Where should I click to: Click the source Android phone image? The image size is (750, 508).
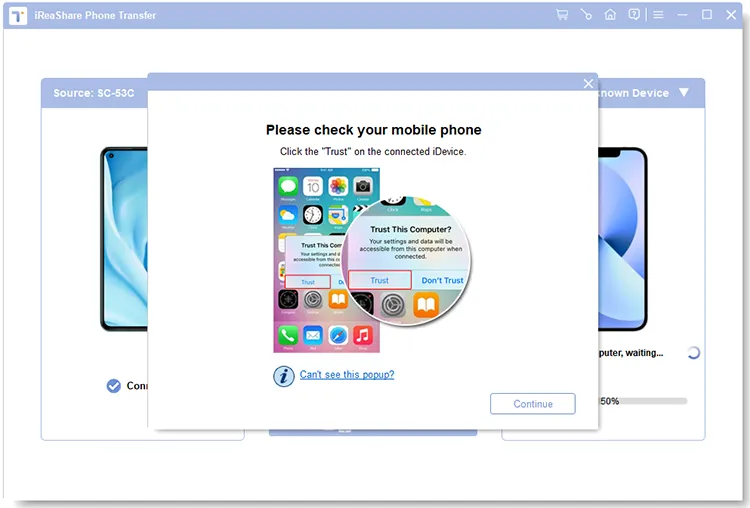click(x=124, y=239)
